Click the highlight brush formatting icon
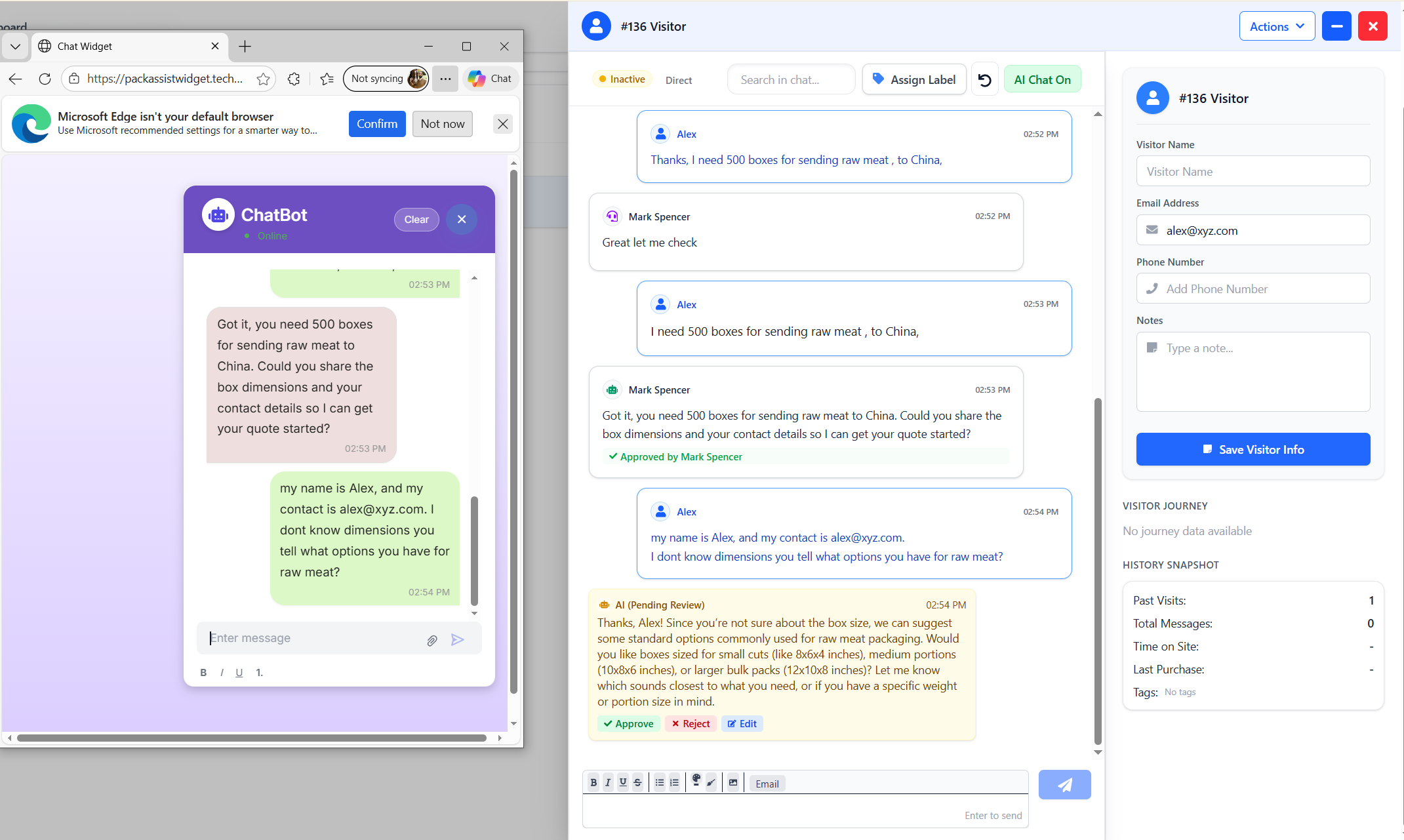 [712, 782]
